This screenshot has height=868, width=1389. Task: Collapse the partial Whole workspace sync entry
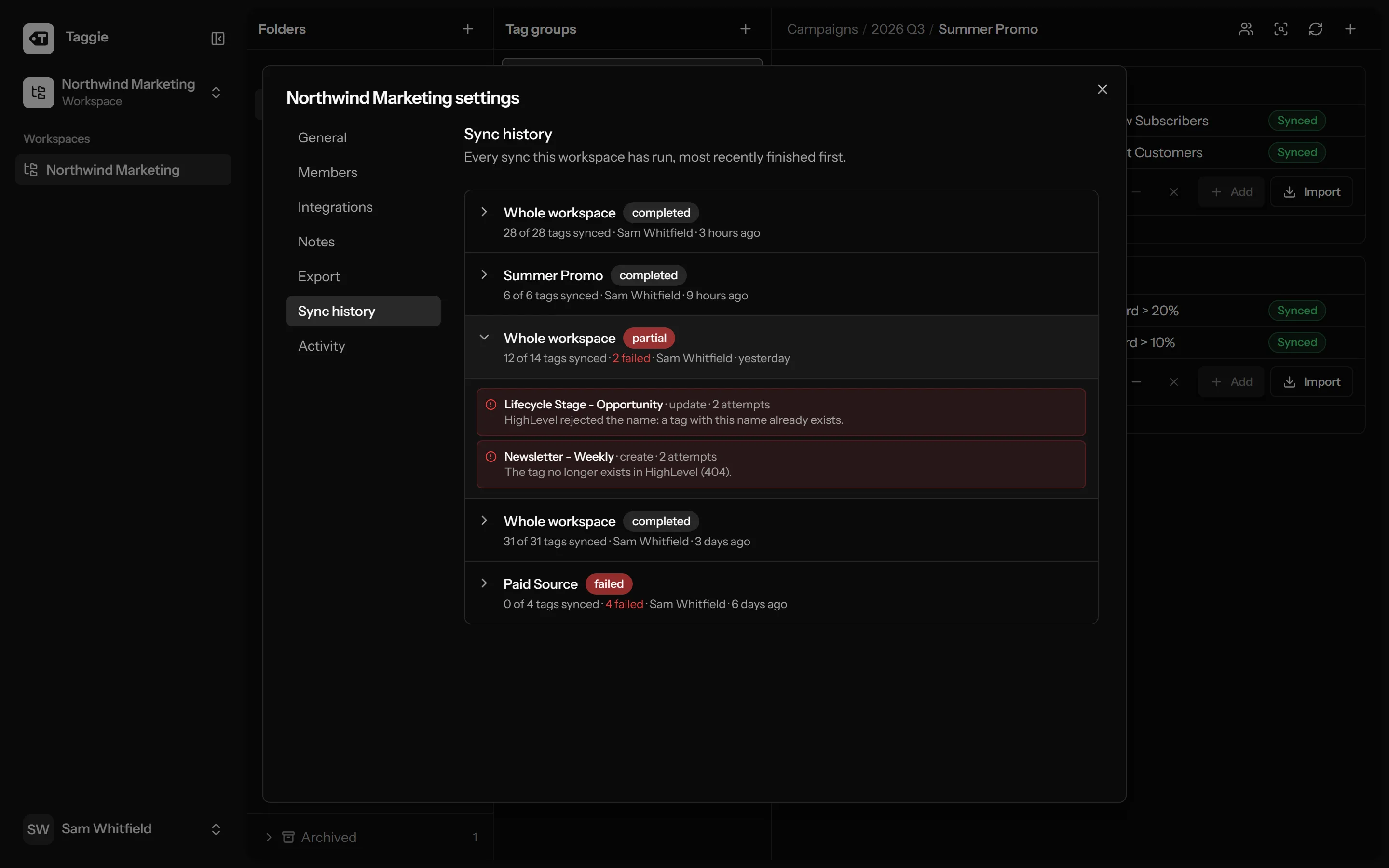[x=484, y=337]
